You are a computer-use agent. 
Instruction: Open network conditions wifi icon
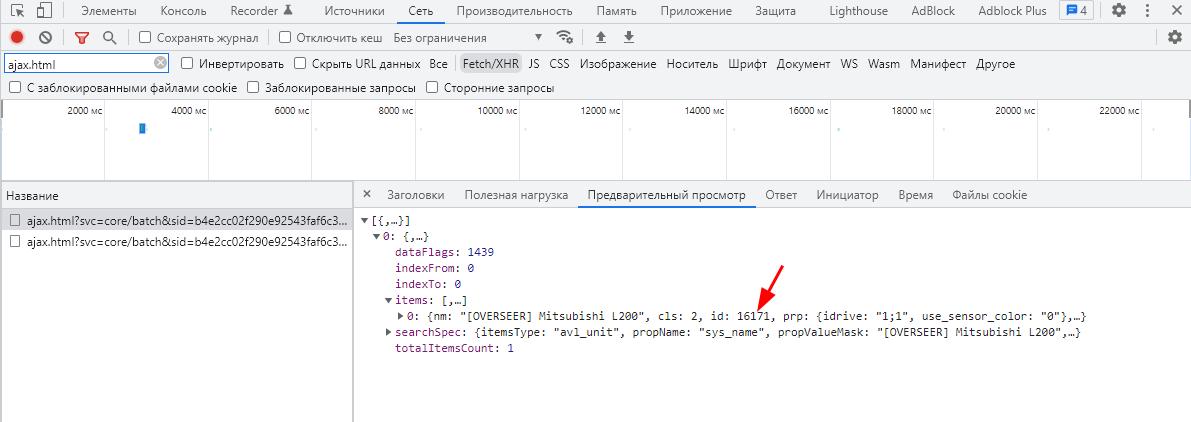tap(564, 37)
